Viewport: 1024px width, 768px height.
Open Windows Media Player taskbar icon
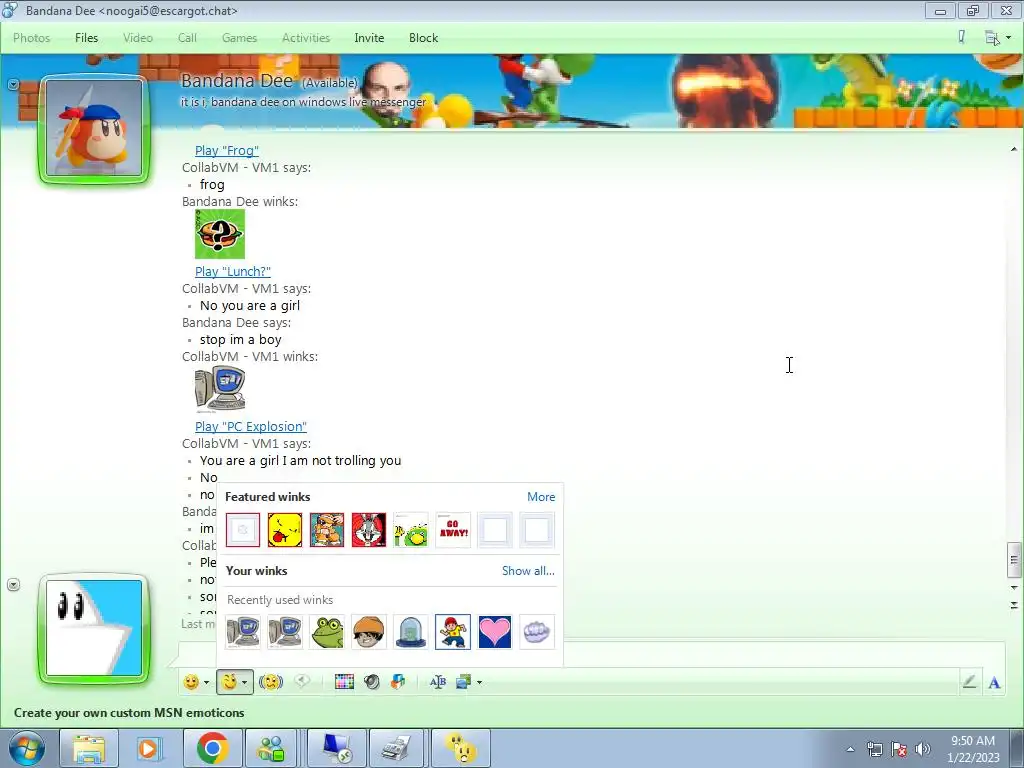(148, 748)
